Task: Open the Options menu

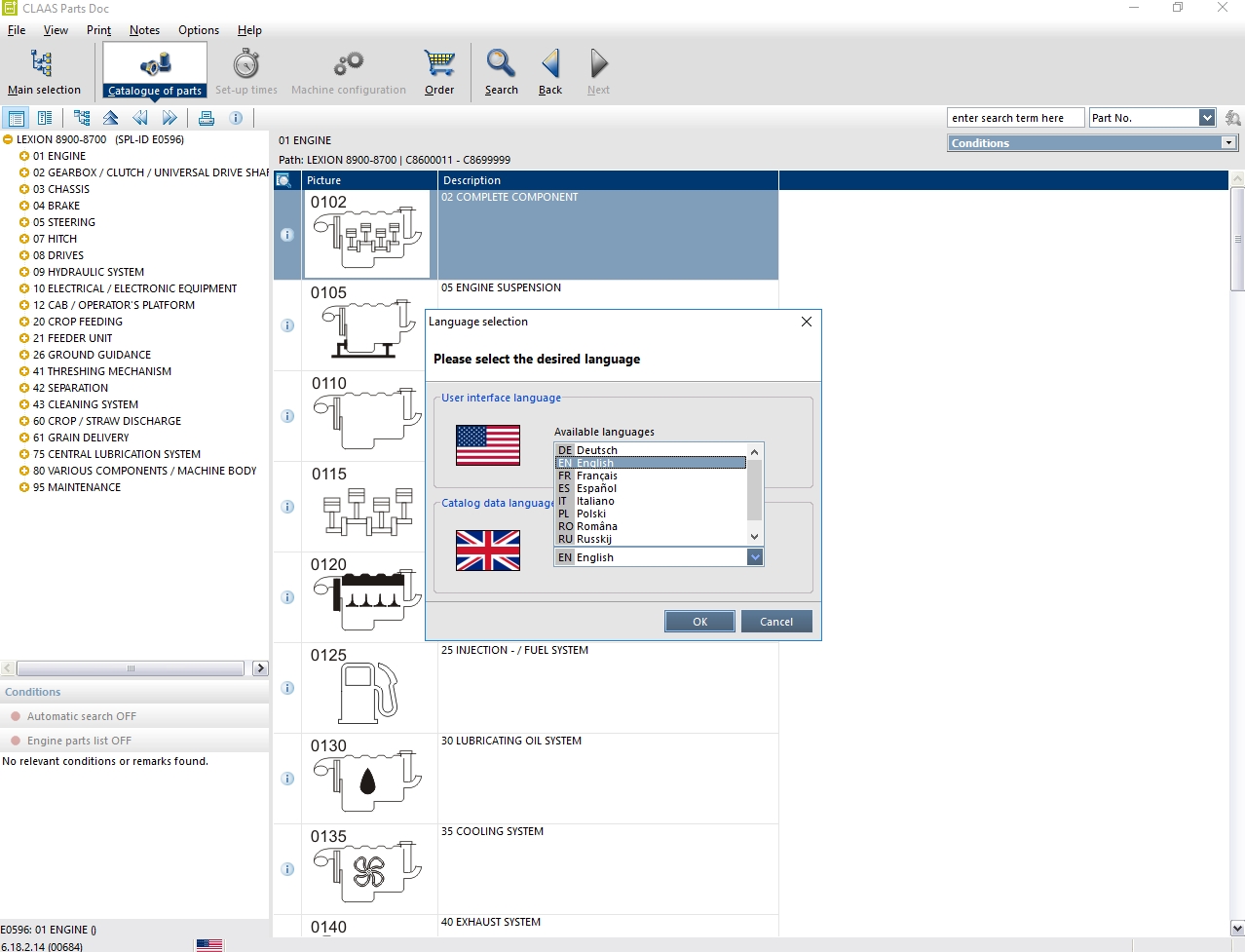Action: pyautogui.click(x=199, y=30)
